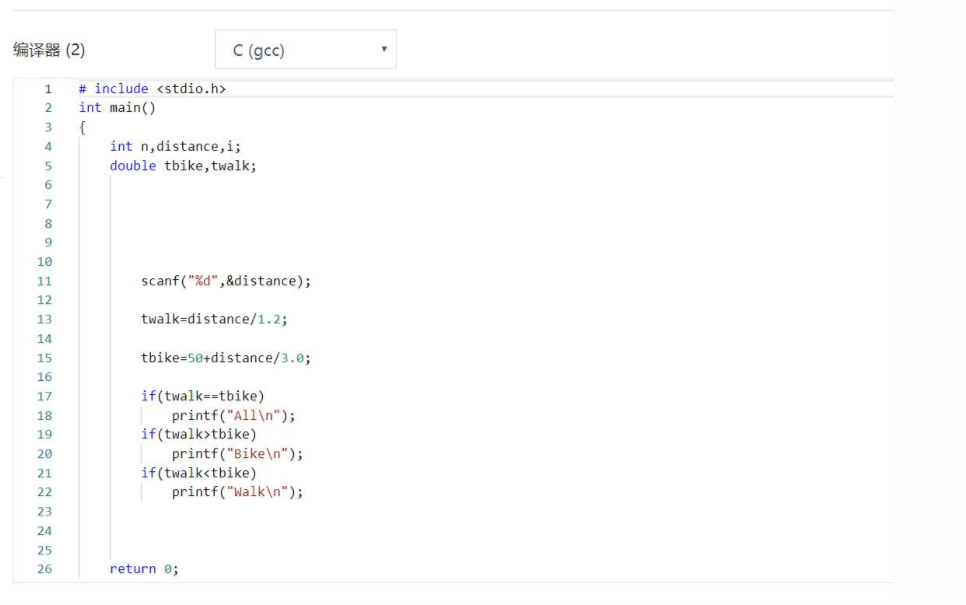
Task: Open the C (gcc) compiler dropdown
Action: pos(305,50)
